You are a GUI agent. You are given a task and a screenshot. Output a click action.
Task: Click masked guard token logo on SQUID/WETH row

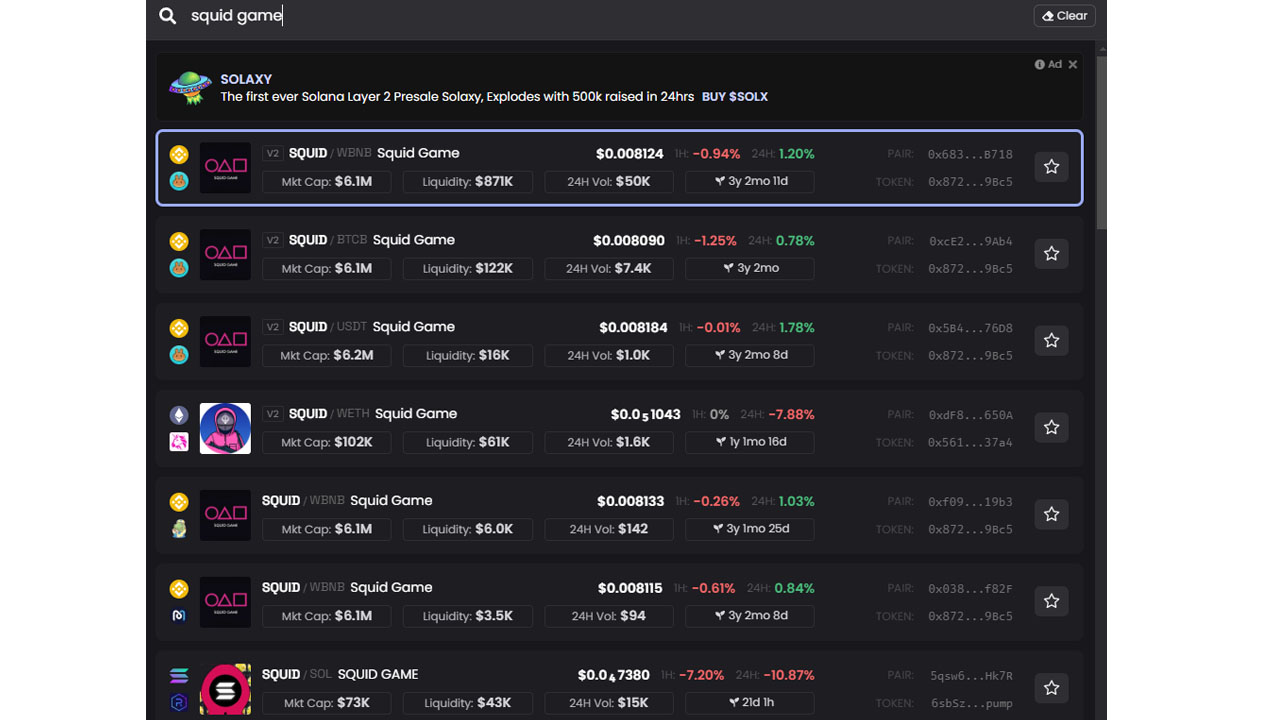coord(225,428)
